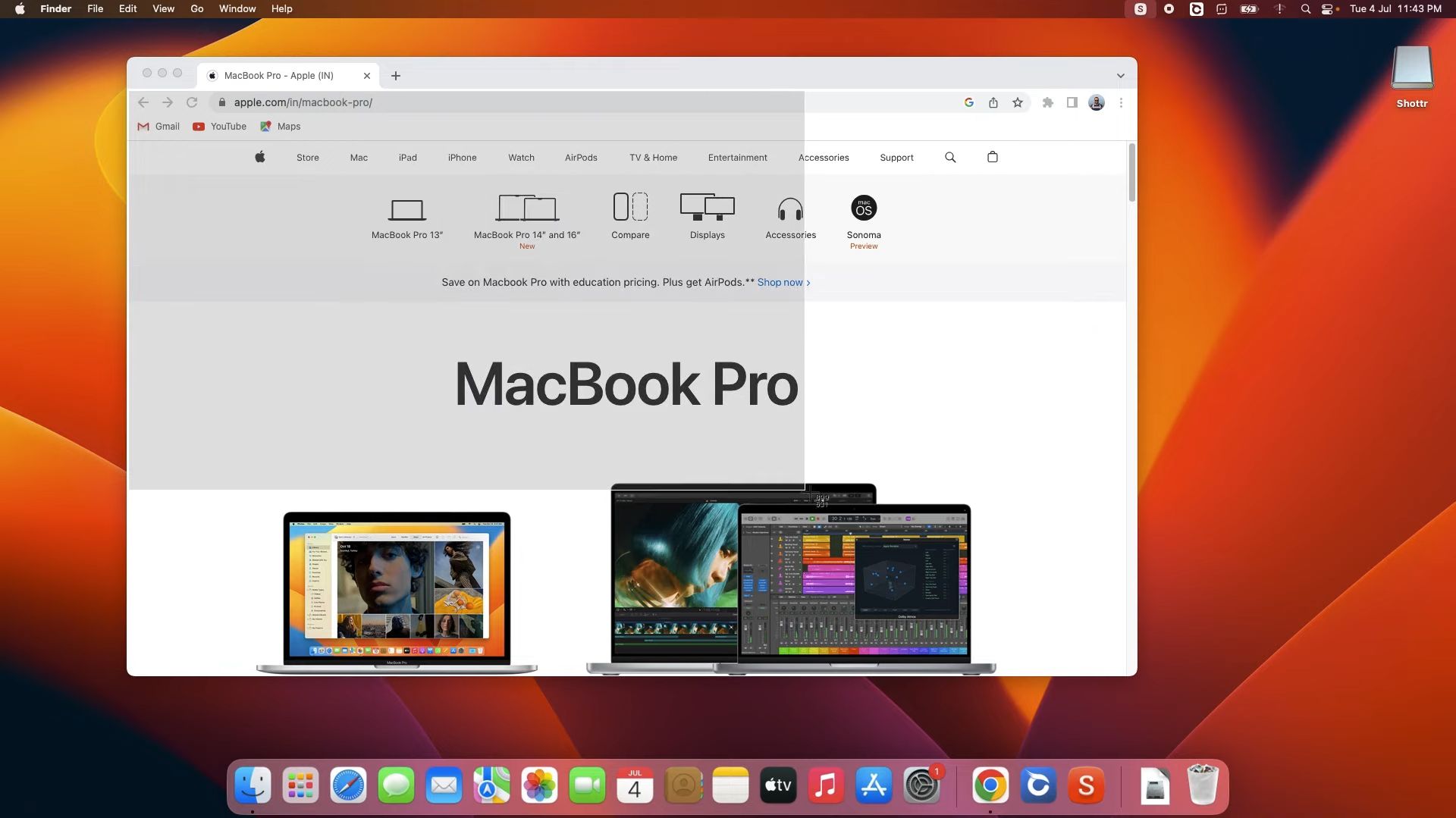The height and width of the screenshot is (818, 1456).
Task: Bookmark this page with the star
Action: coord(1018,102)
